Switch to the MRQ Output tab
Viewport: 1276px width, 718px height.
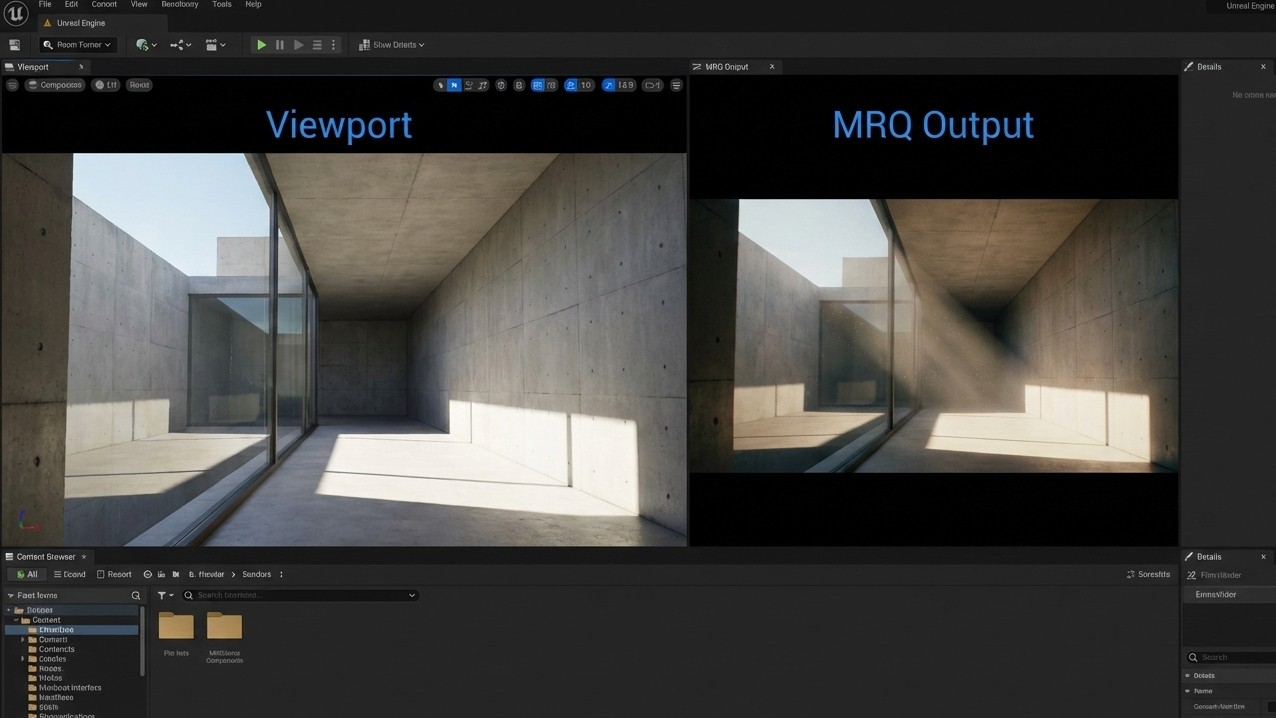click(727, 67)
